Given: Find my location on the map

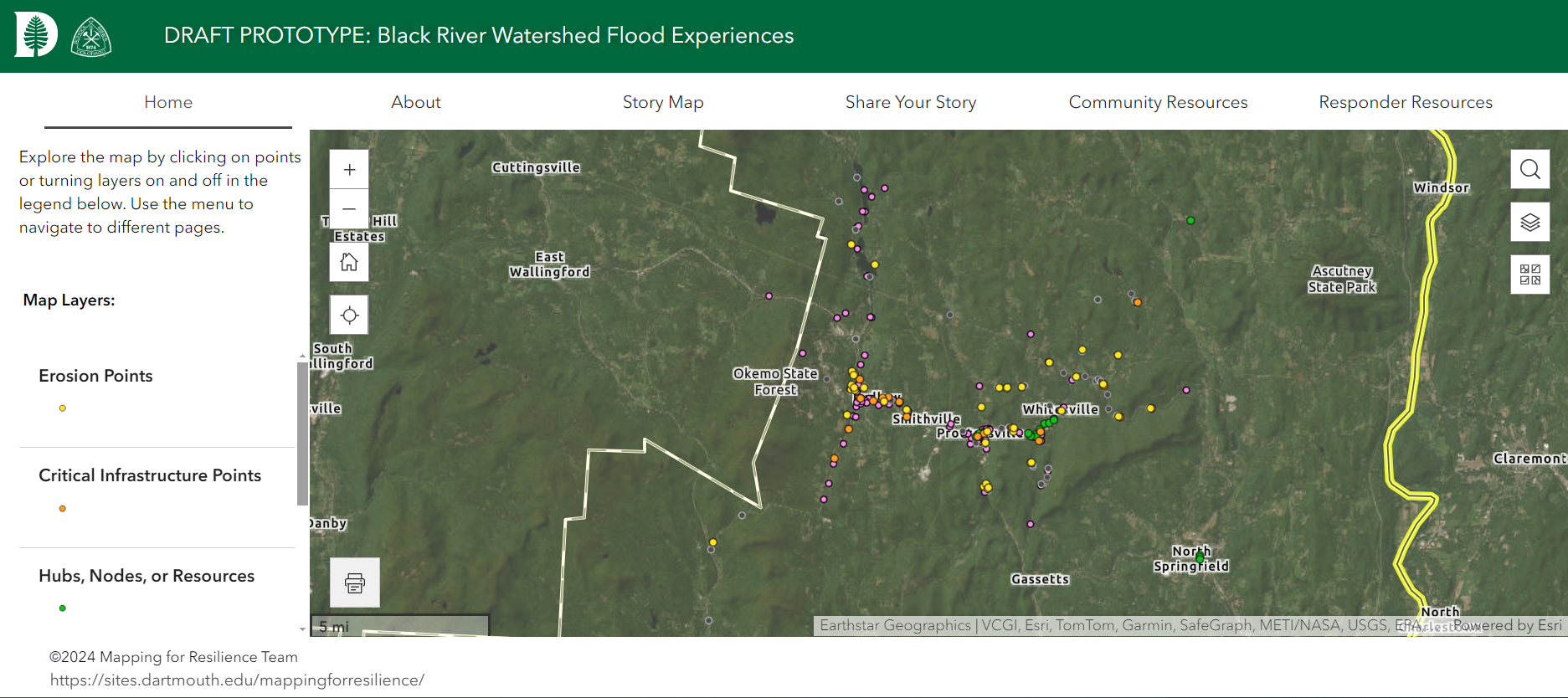Looking at the screenshot, I should pos(349,316).
